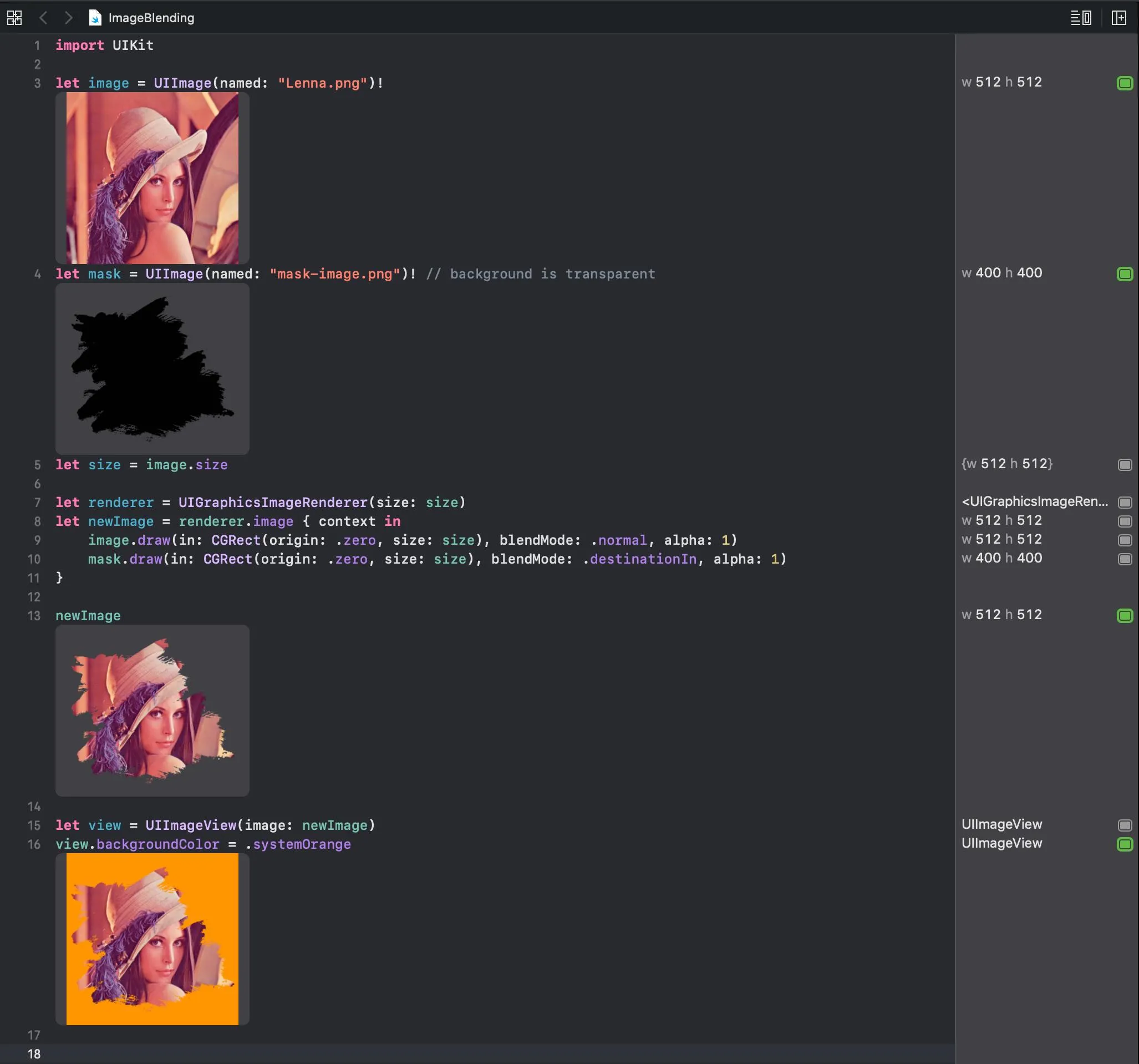Image resolution: width=1139 pixels, height=1064 pixels.
Task: Place cursor on empty line 18
Action: click(x=229, y=1053)
